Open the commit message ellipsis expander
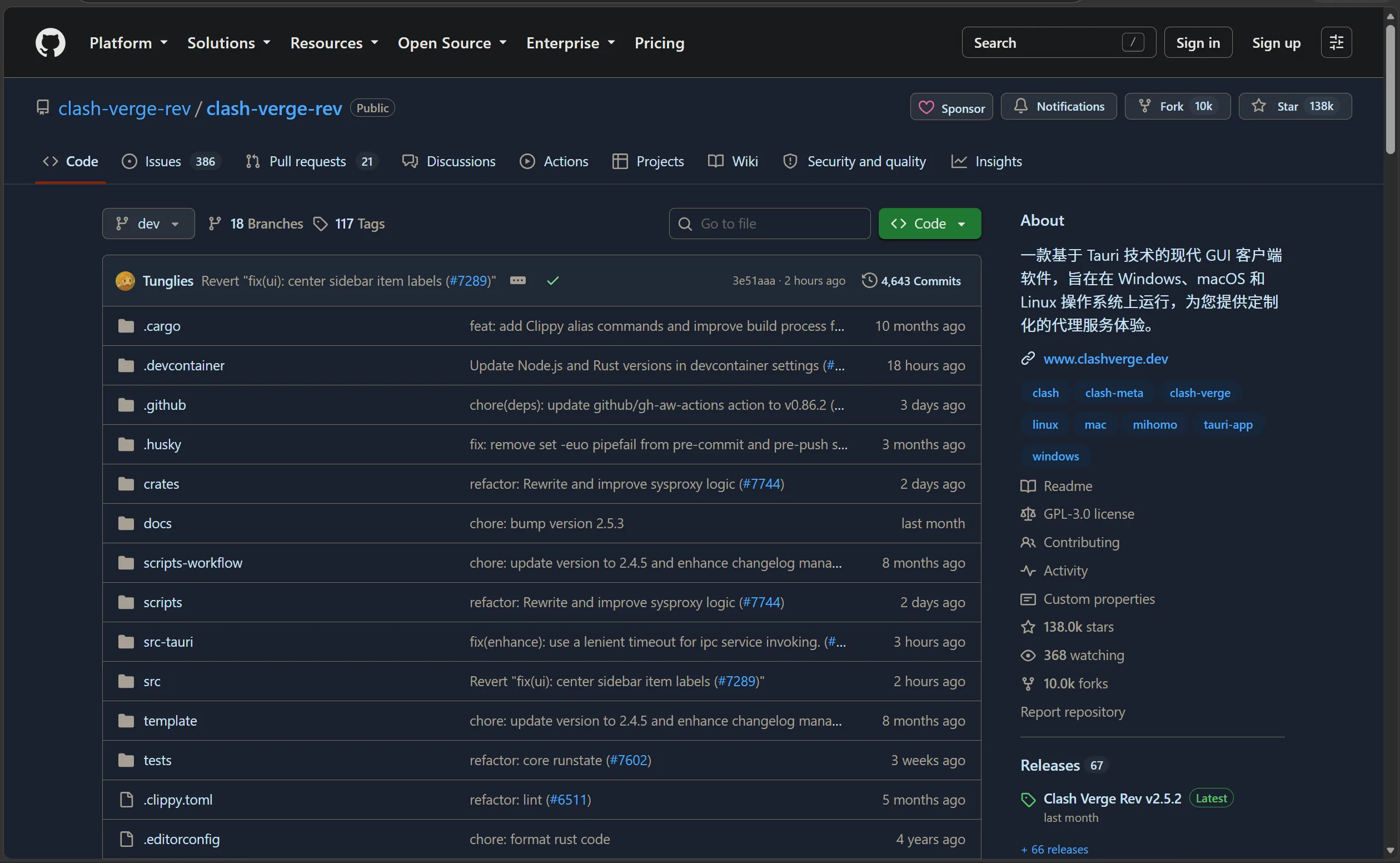Viewport: 1400px width, 863px height. coord(517,281)
